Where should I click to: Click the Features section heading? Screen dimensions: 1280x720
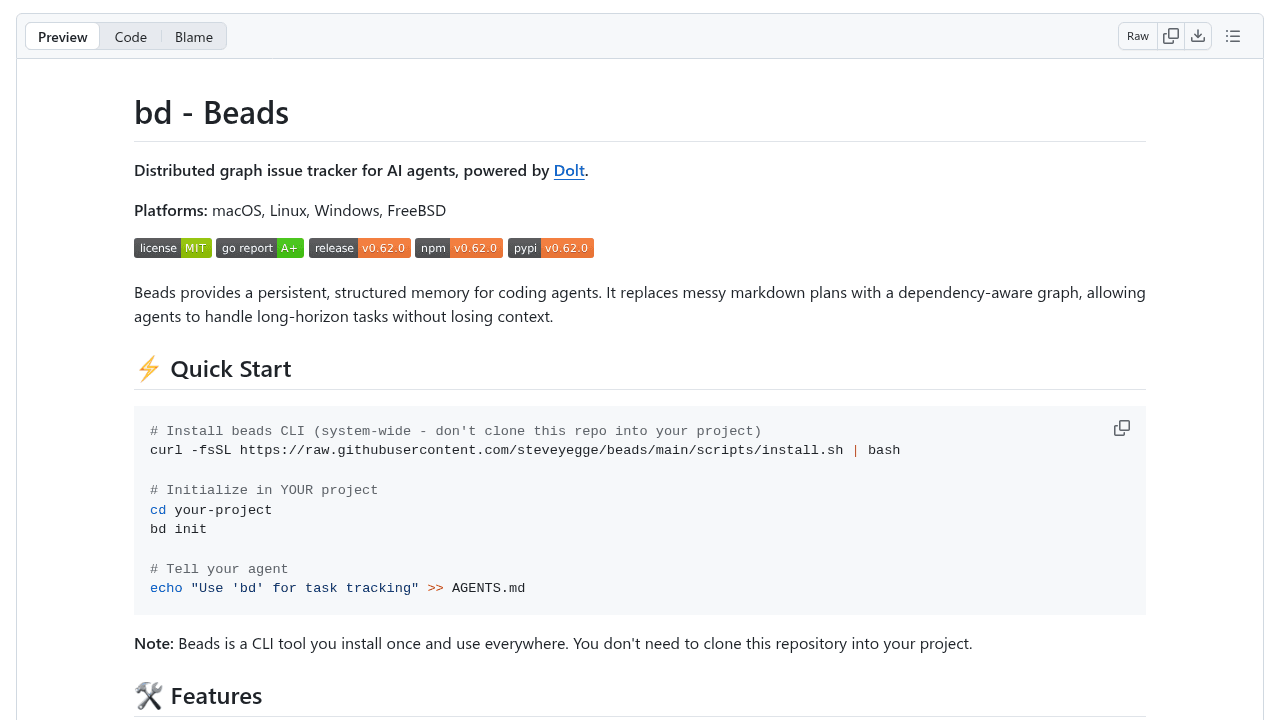pyautogui.click(x=215, y=695)
